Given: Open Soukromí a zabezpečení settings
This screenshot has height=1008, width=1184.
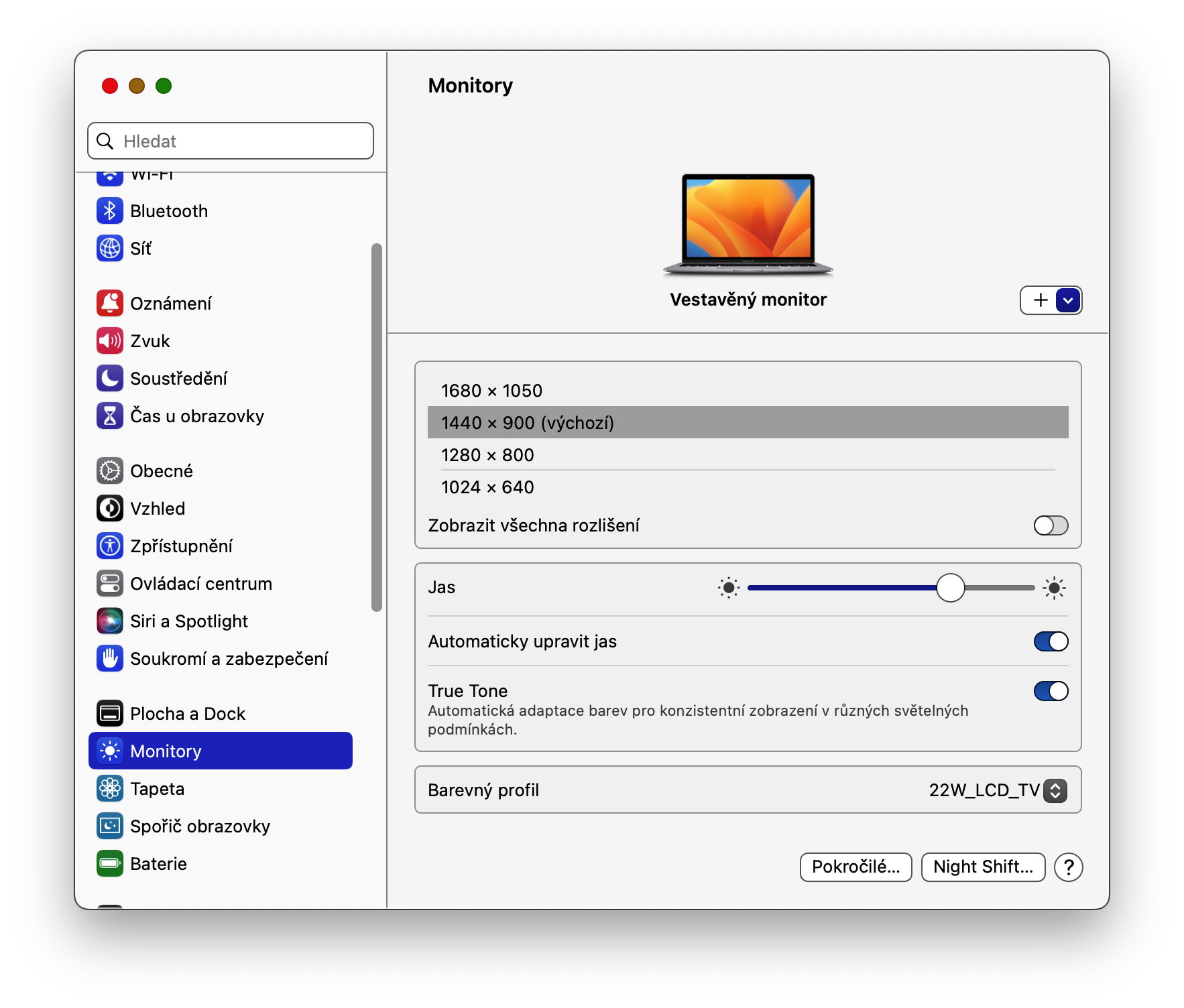Looking at the screenshot, I should [x=229, y=659].
